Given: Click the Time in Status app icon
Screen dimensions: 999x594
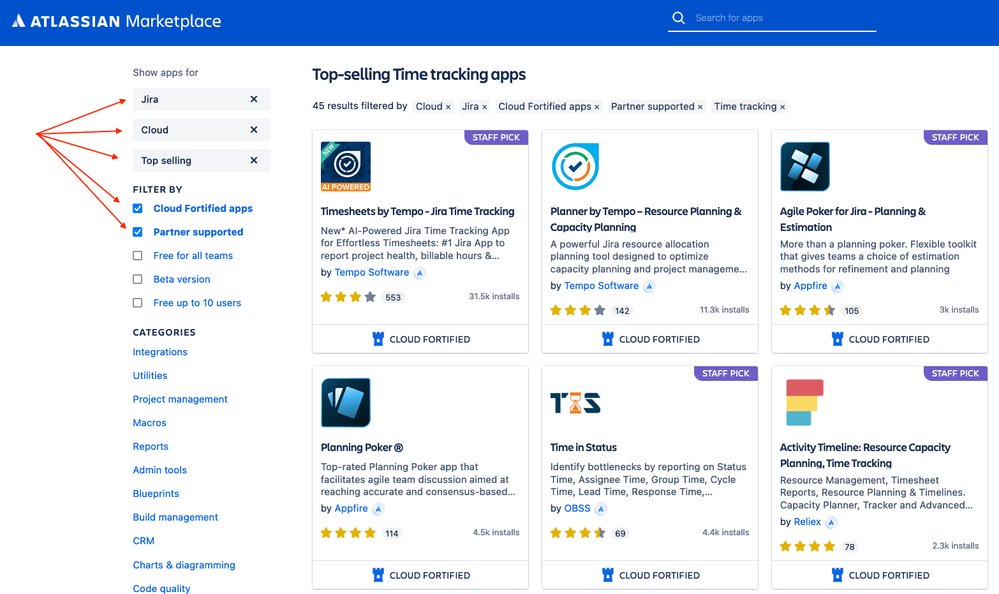Looking at the screenshot, I should [x=575, y=403].
